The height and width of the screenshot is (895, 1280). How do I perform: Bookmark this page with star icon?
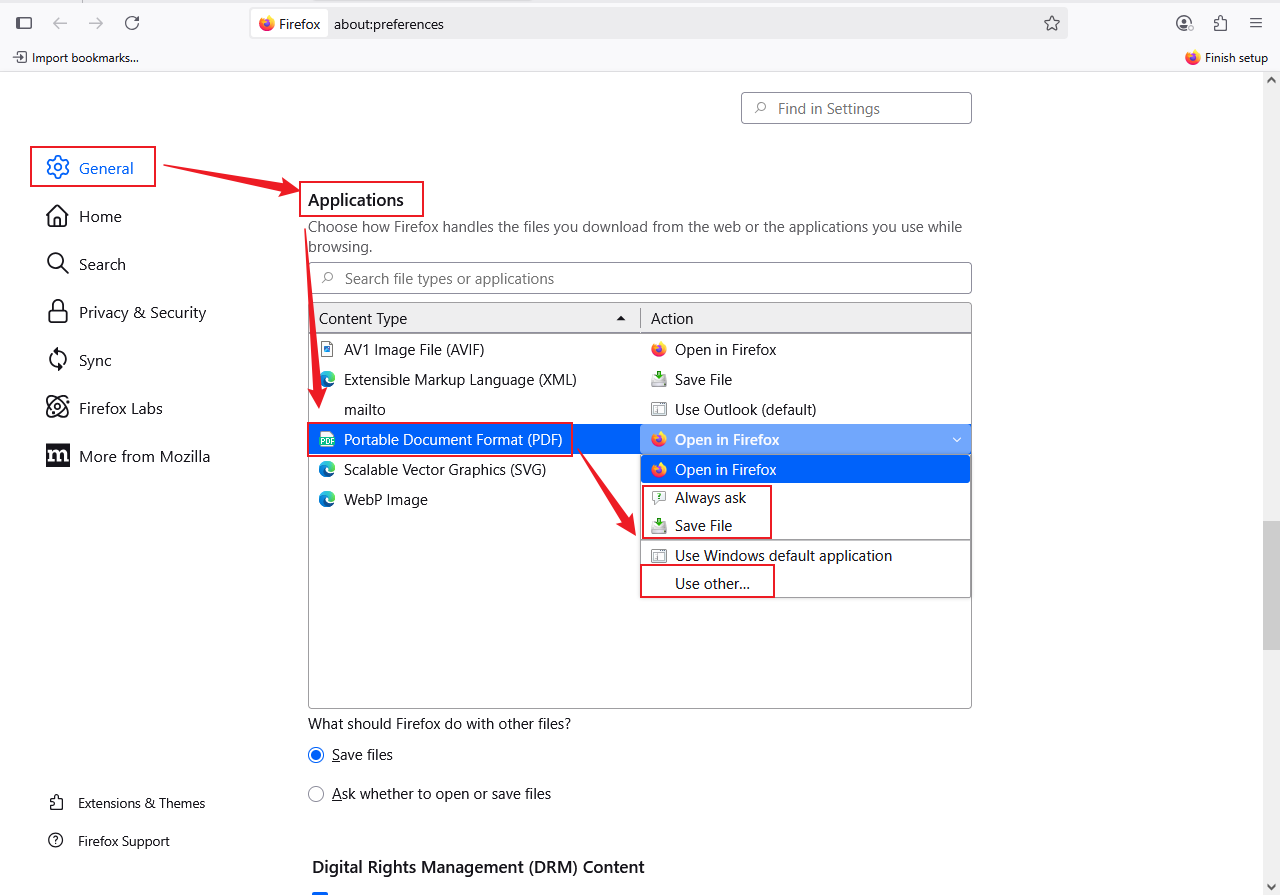click(x=1051, y=23)
